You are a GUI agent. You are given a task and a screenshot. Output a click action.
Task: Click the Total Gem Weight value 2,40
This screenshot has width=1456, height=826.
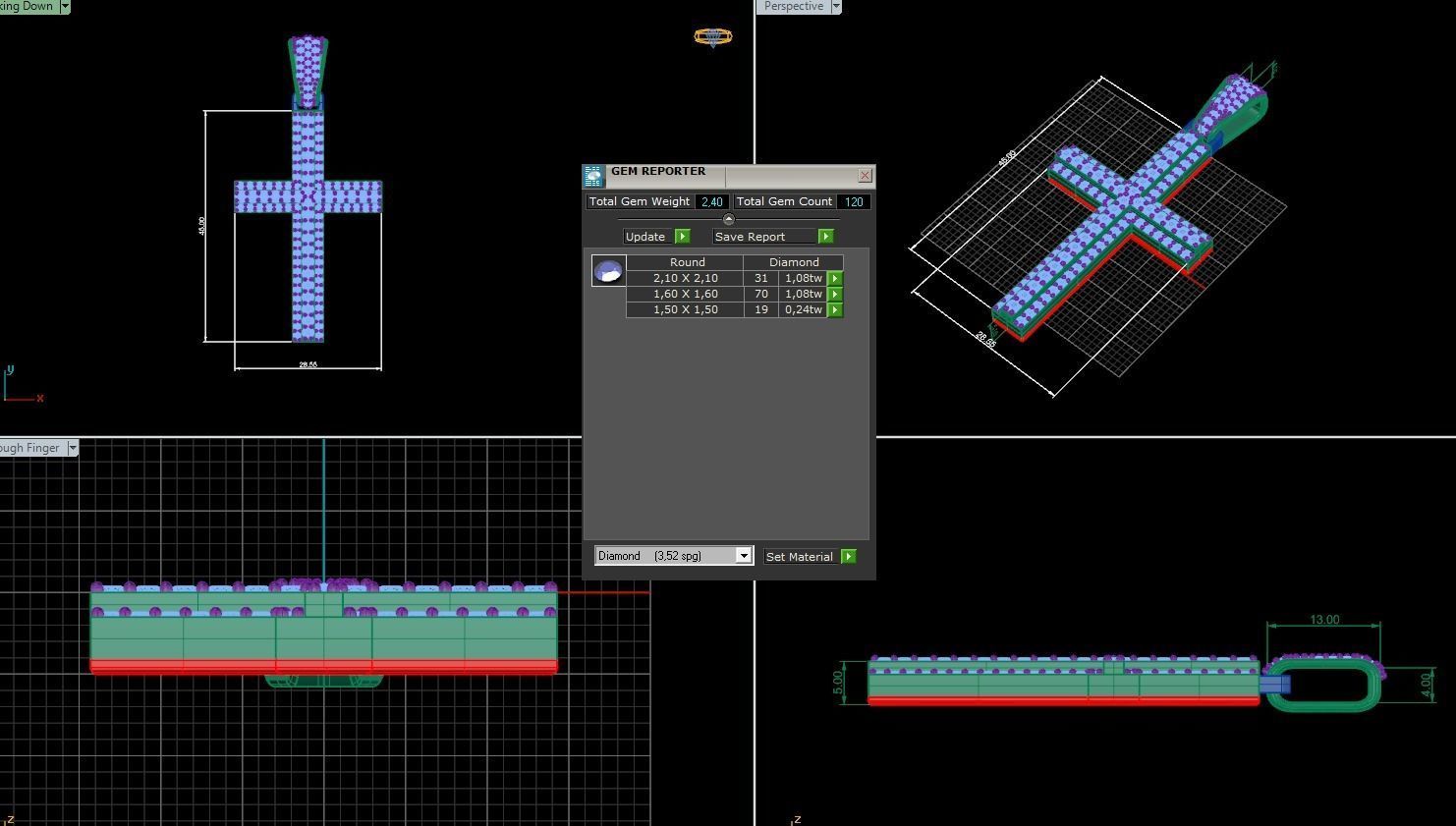[x=711, y=201]
